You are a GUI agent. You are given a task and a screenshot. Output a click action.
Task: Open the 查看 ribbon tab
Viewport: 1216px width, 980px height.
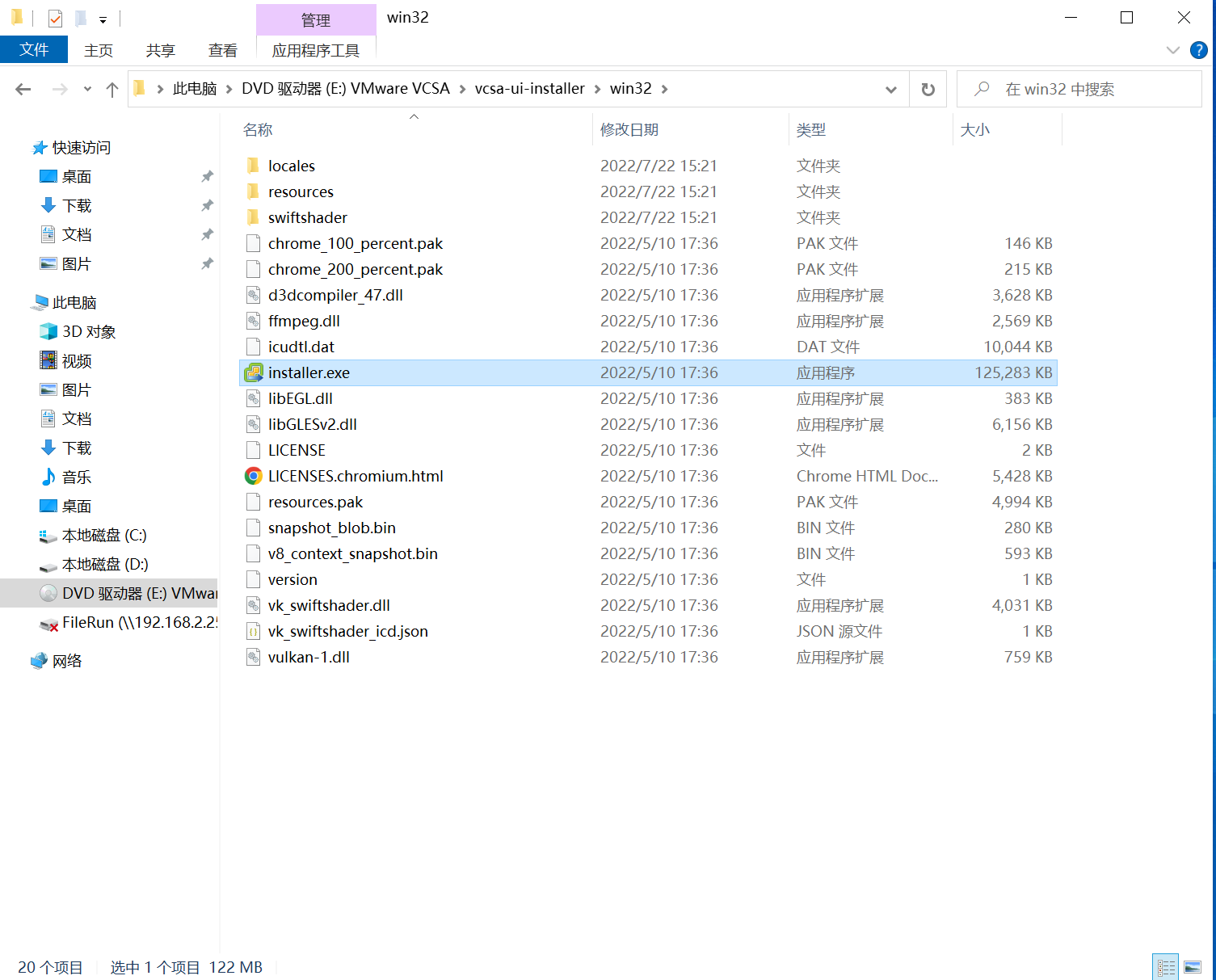tap(222, 50)
